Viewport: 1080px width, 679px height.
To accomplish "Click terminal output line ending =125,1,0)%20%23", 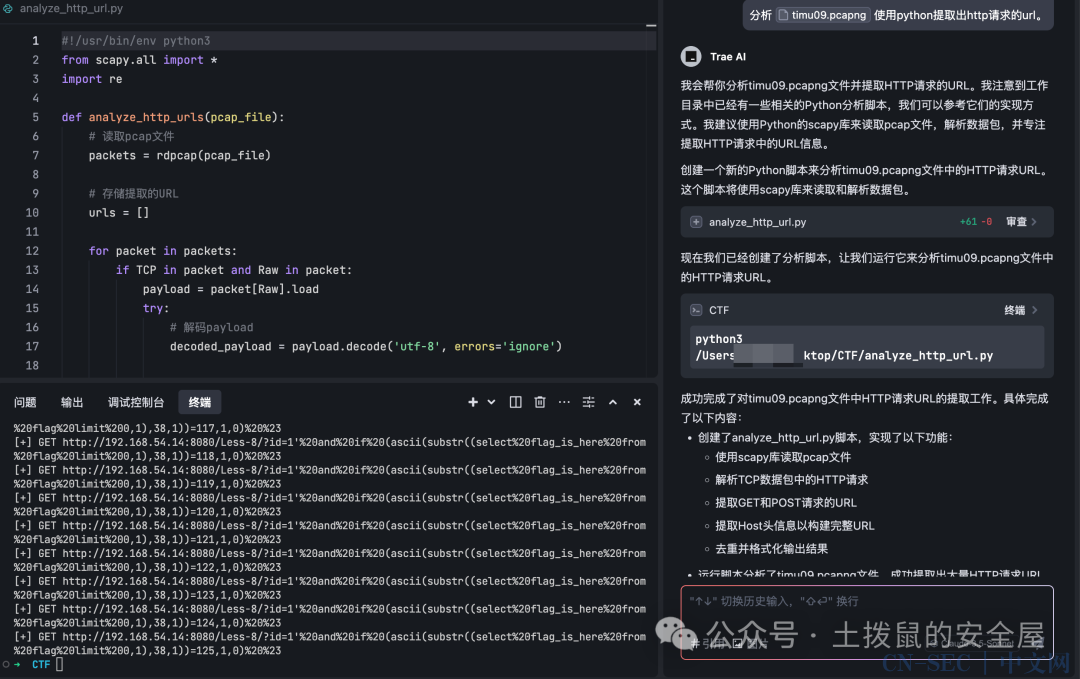I will coord(147,650).
